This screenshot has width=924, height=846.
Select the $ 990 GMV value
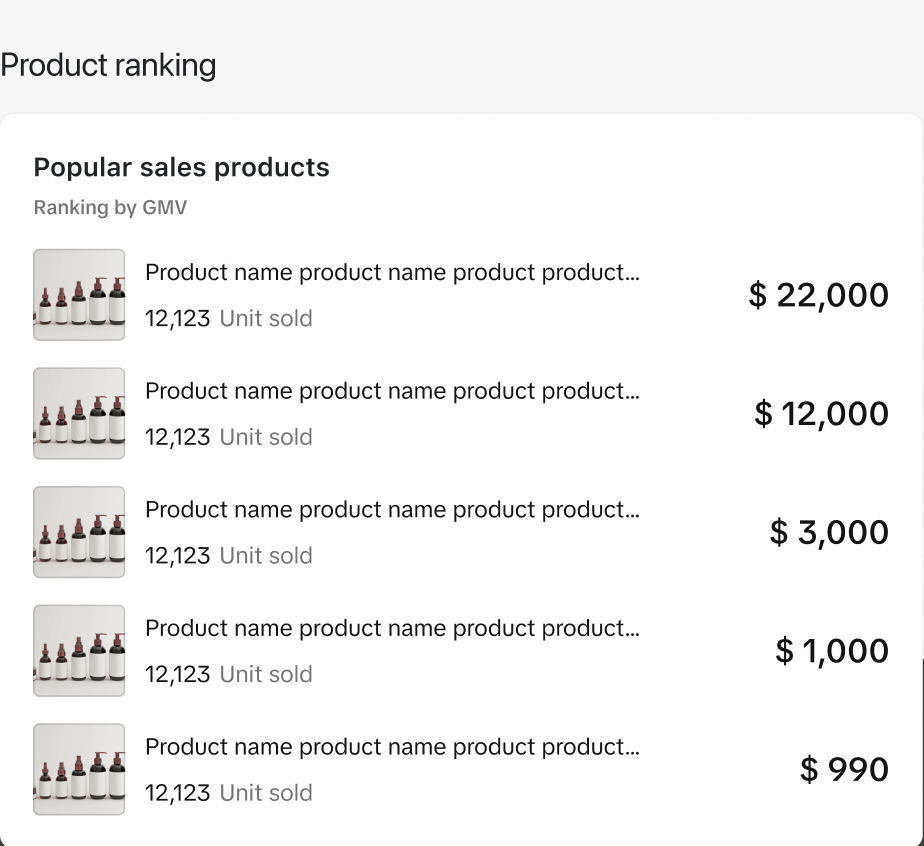coord(844,769)
